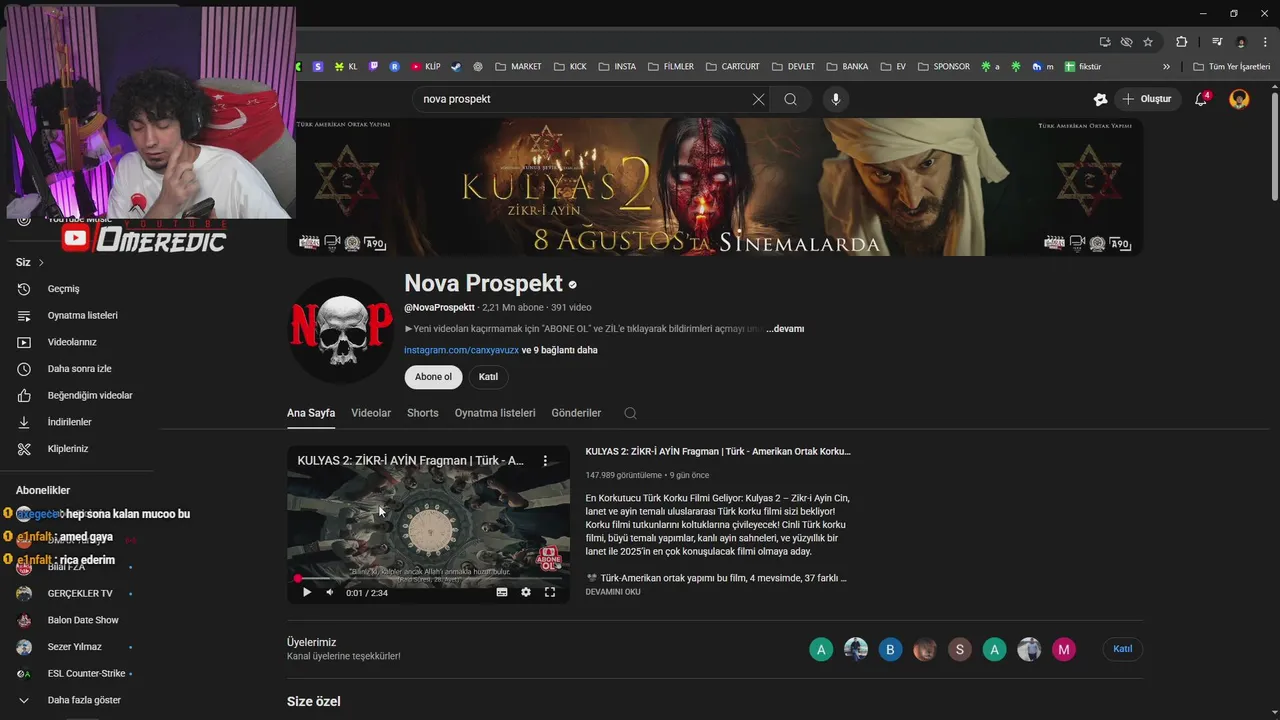Subscribe with Abone ol button
The image size is (1280, 720).
(x=433, y=377)
